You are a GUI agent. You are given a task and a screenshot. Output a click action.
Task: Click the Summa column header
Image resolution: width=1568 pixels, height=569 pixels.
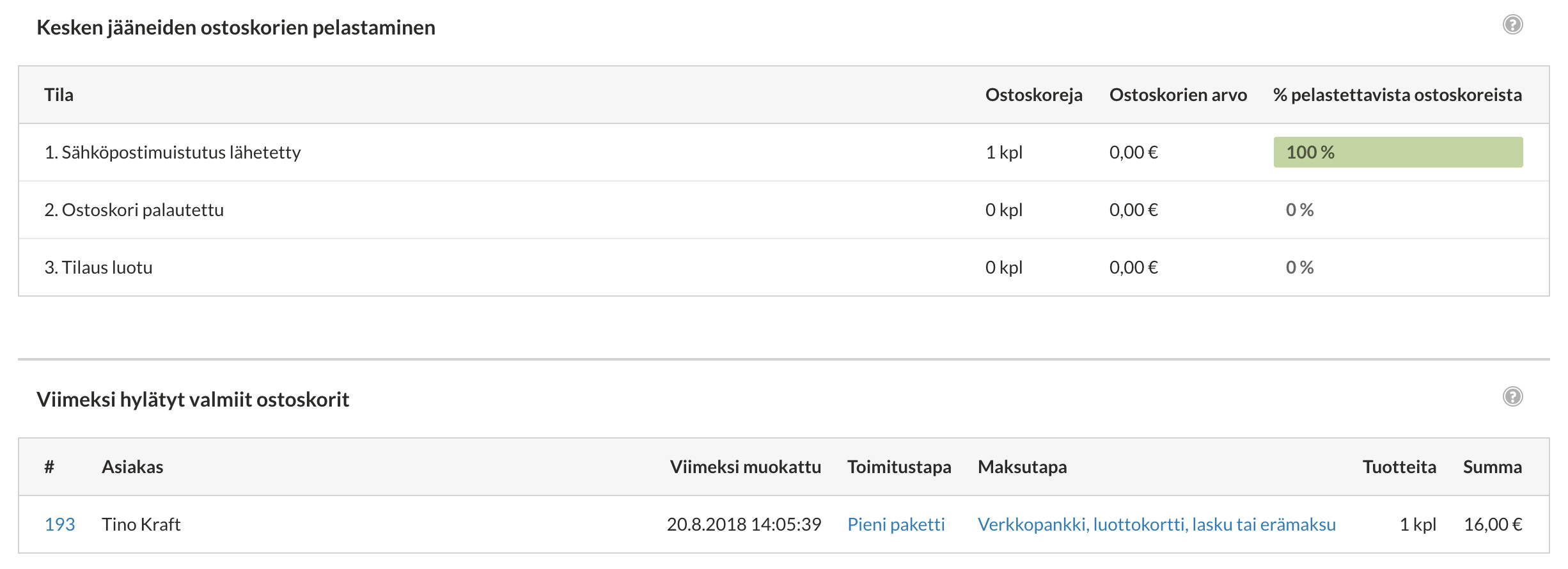1493,467
